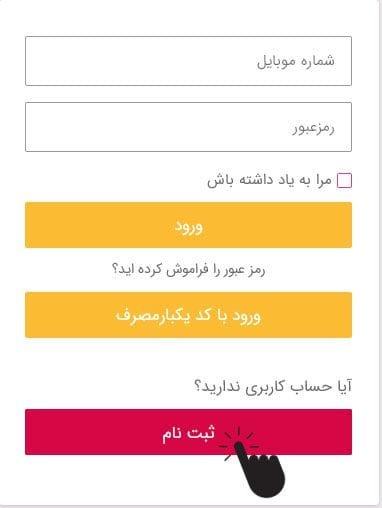382x508 pixels.
Task: Select the pink-bordered remember me box
Action: click(x=344, y=181)
